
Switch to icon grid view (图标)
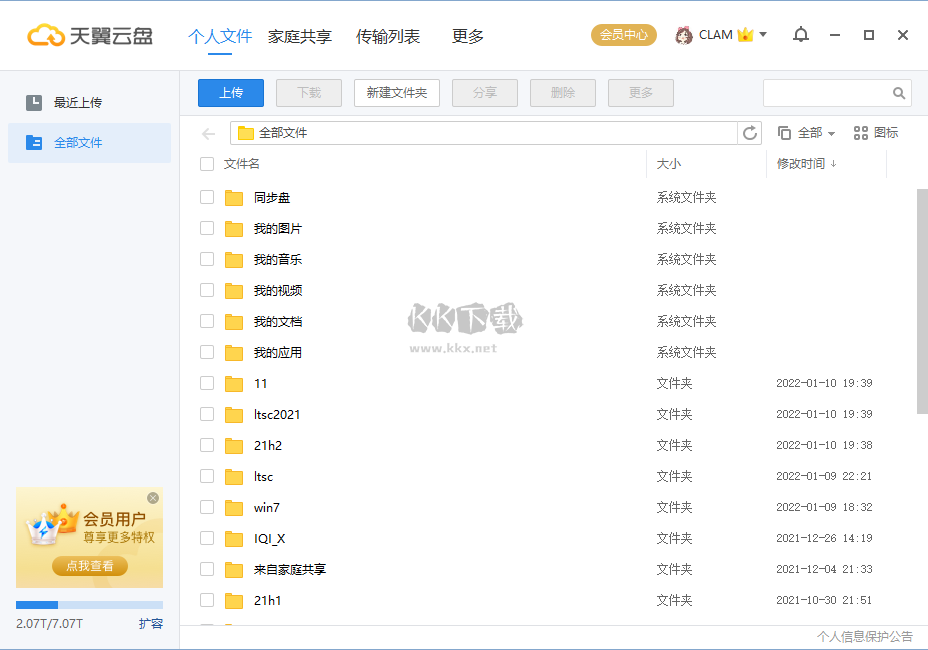876,133
